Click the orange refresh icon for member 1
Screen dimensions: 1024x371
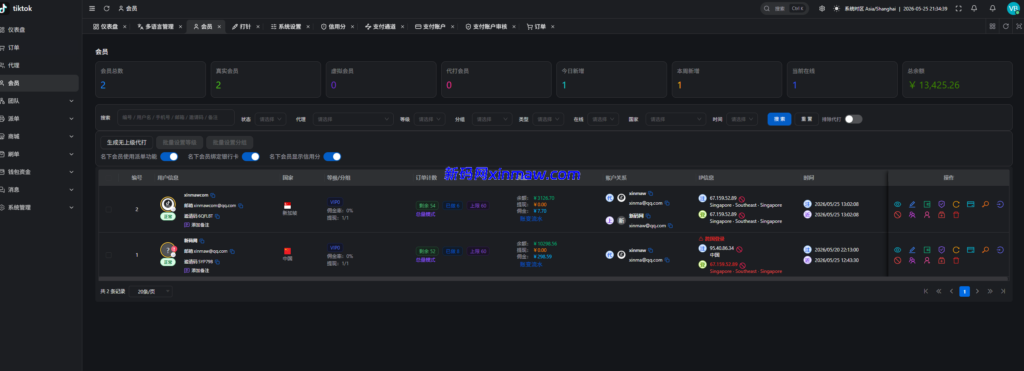956,250
